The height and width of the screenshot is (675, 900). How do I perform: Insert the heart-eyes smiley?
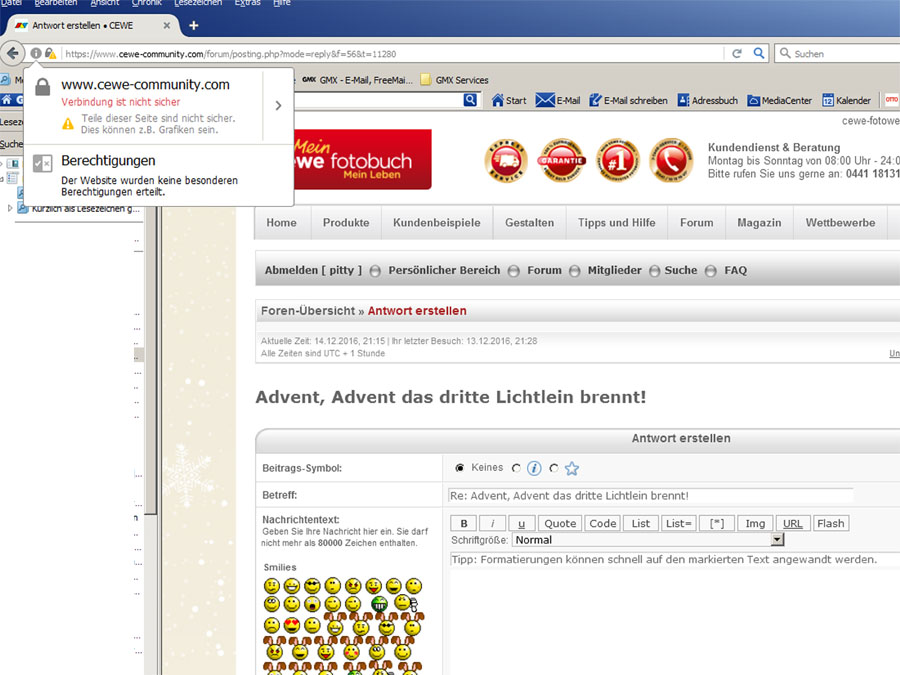(292, 625)
